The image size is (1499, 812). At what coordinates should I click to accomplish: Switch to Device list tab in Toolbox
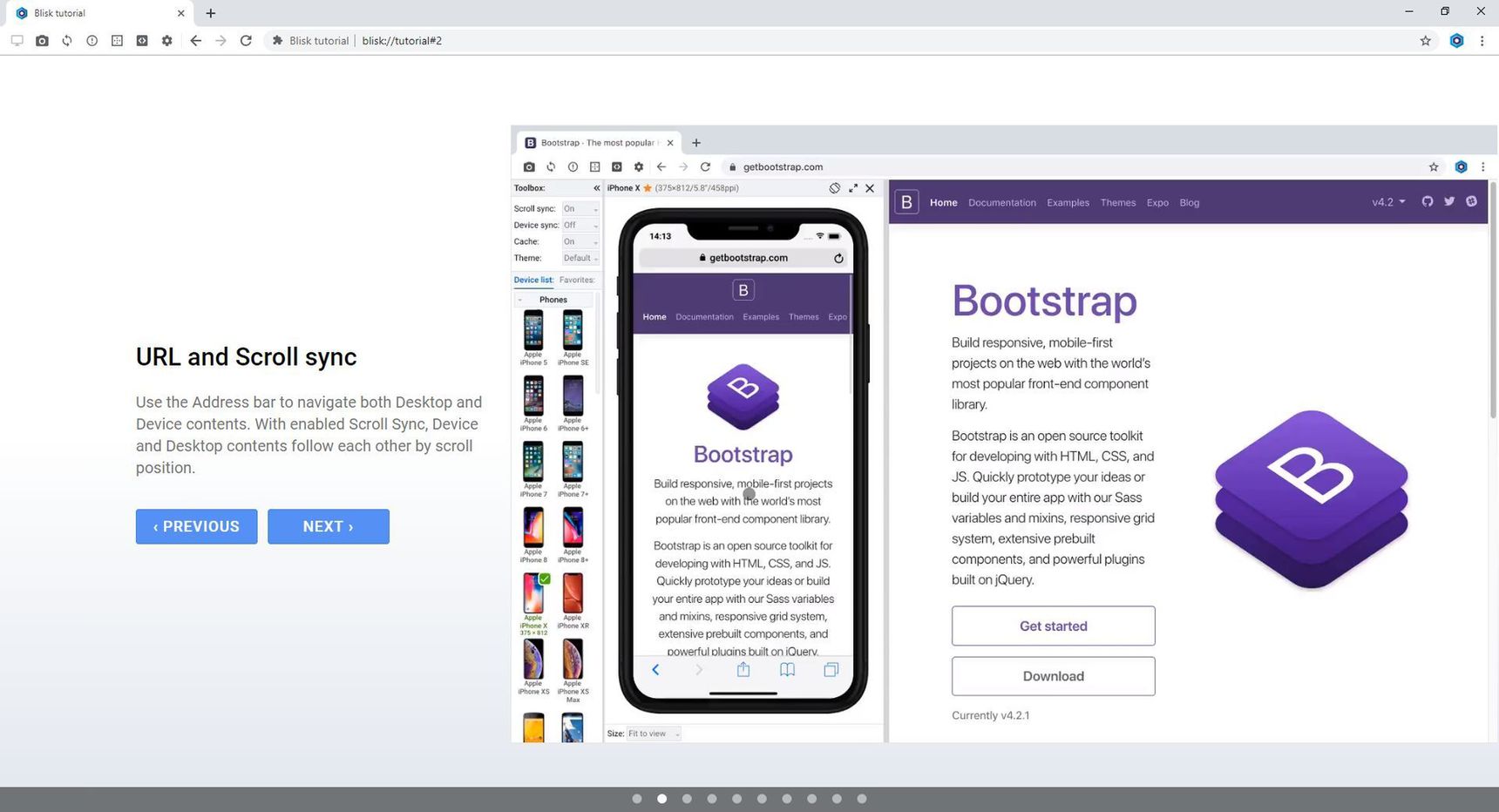tap(533, 280)
